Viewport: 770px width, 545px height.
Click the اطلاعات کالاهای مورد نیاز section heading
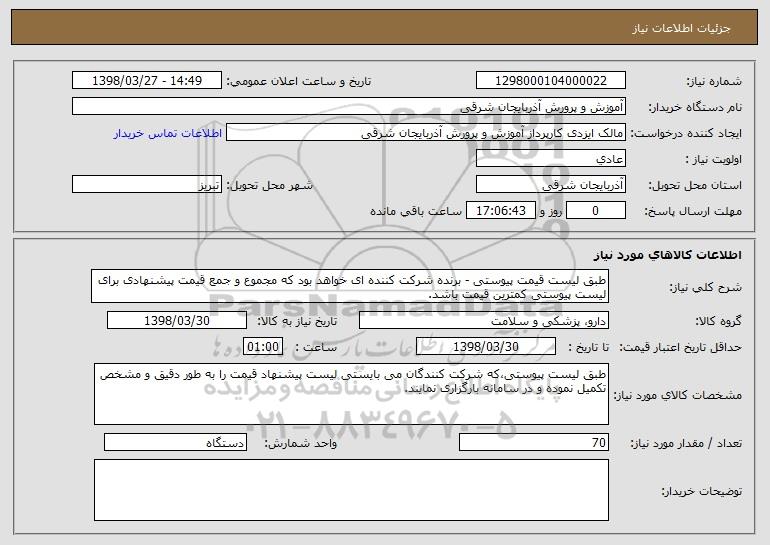pyautogui.click(x=667, y=255)
